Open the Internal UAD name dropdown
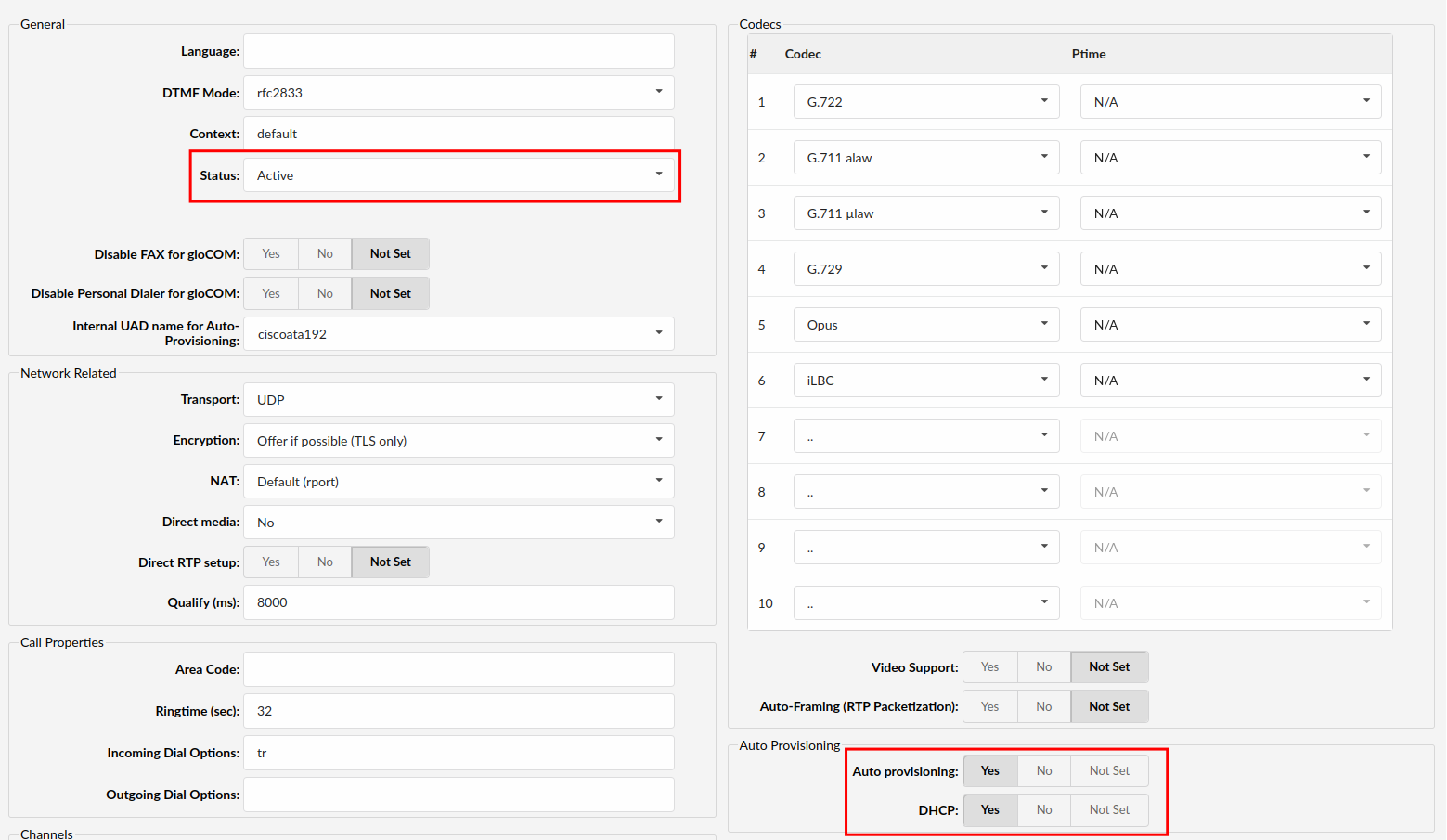The height and width of the screenshot is (840, 1447). 459,334
